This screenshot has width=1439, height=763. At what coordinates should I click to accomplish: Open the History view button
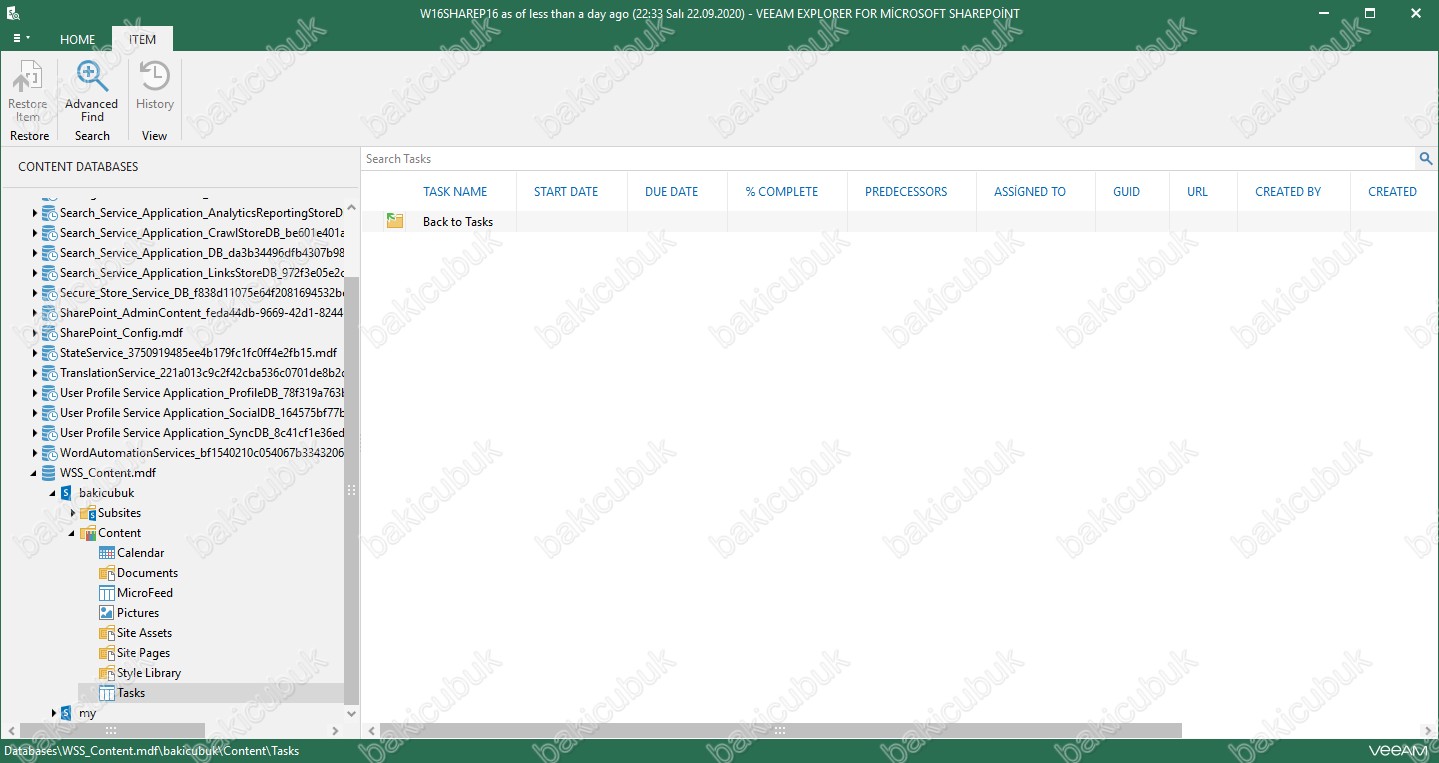point(155,86)
